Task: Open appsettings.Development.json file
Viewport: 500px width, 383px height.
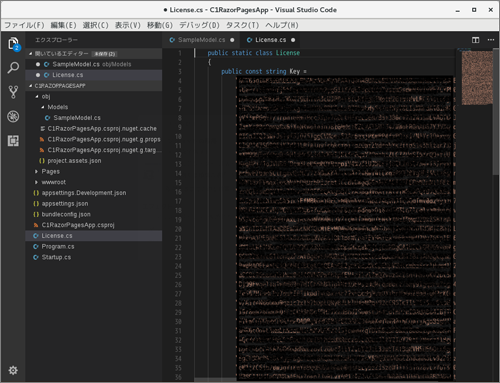Action: [x=94, y=193]
